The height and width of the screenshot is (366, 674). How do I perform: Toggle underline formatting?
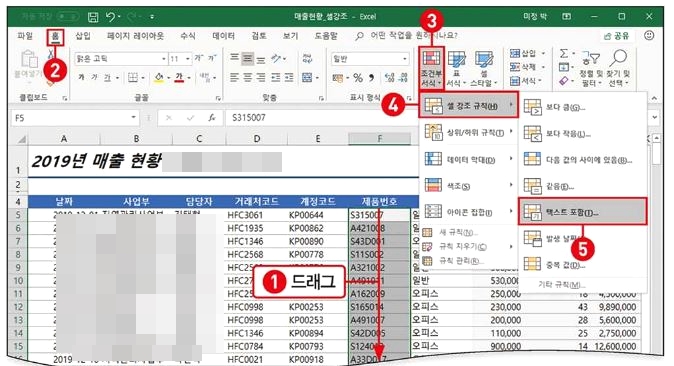click(107, 77)
